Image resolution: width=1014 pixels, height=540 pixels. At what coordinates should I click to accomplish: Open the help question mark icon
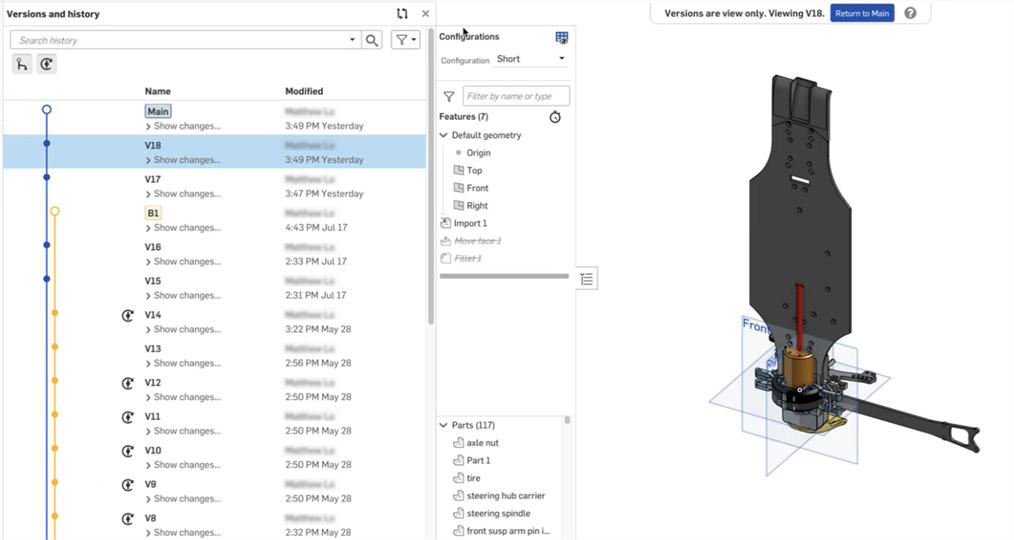(910, 13)
